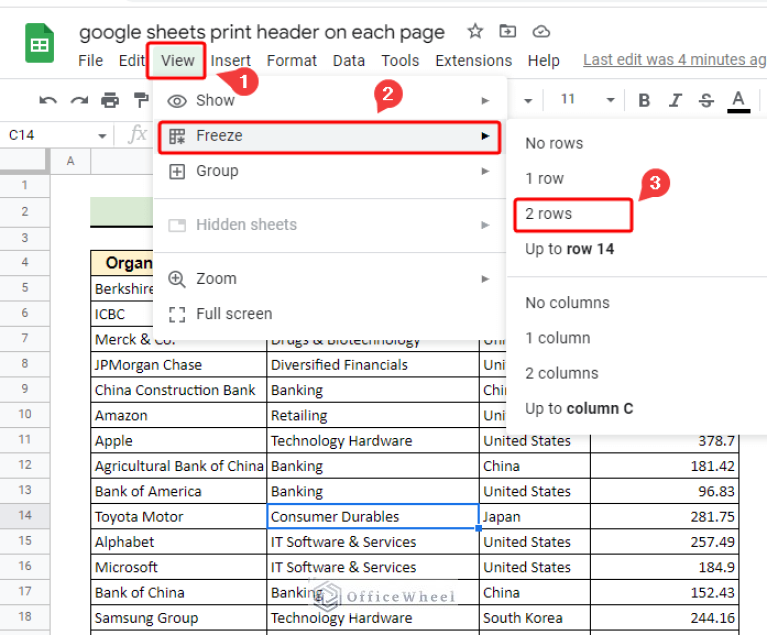767x635 pixels.
Task: Click cell value 281.75
Action: (x=664, y=517)
